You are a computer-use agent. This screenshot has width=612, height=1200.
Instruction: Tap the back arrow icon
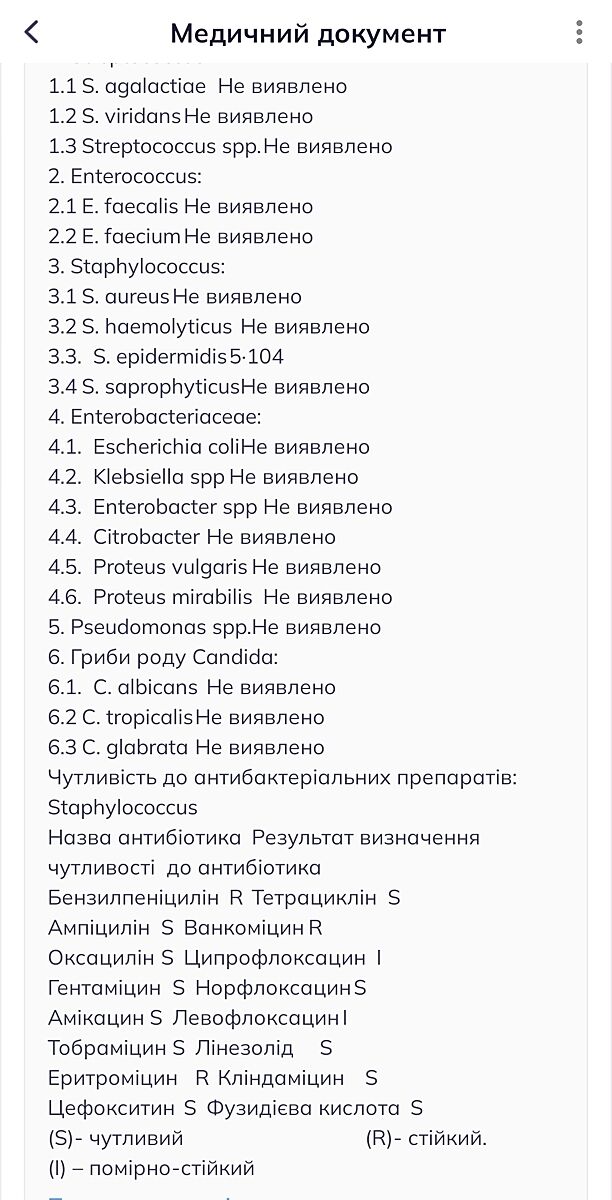tap(32, 32)
